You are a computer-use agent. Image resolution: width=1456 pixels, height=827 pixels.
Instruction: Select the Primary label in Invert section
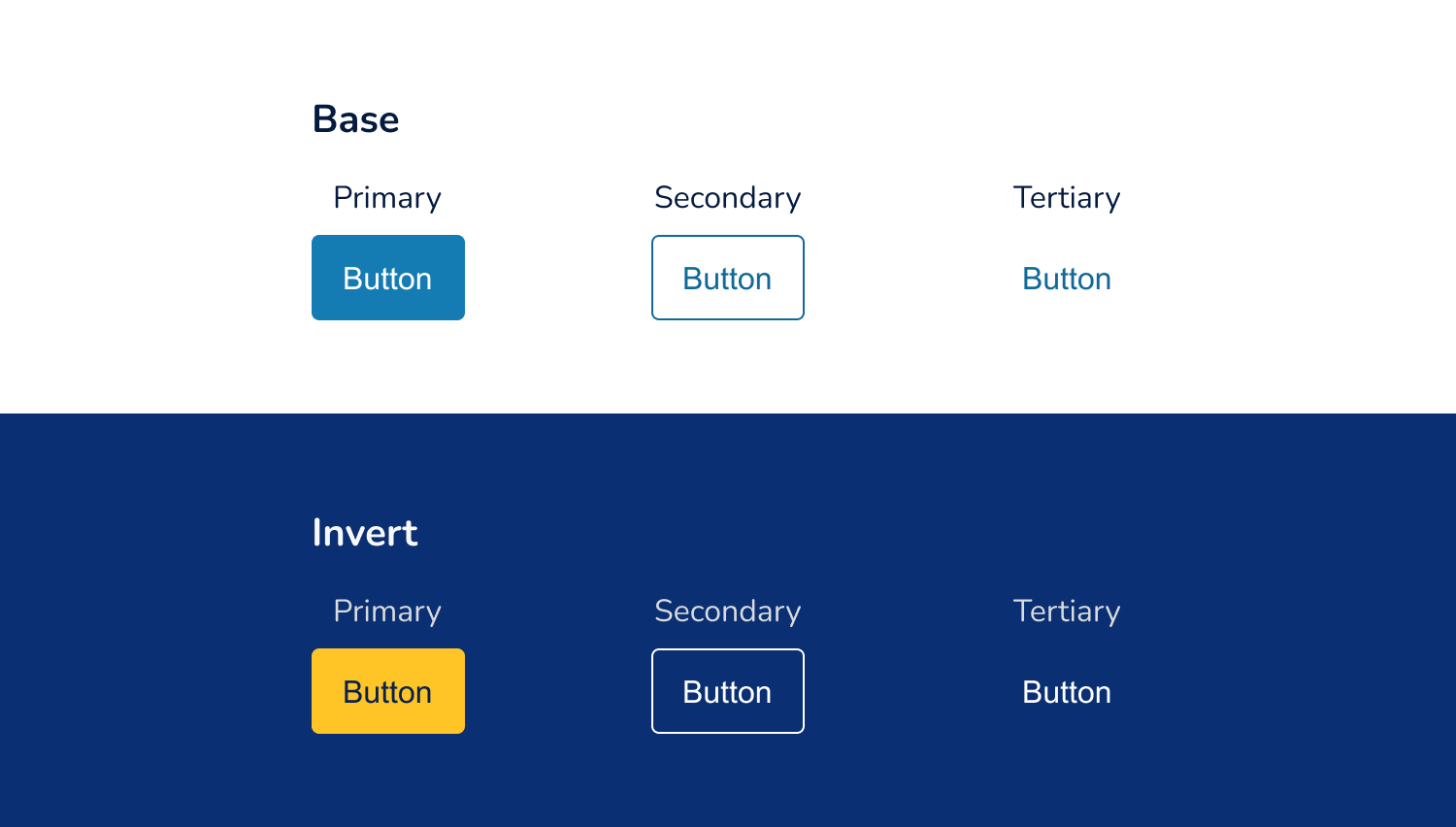[x=387, y=612]
